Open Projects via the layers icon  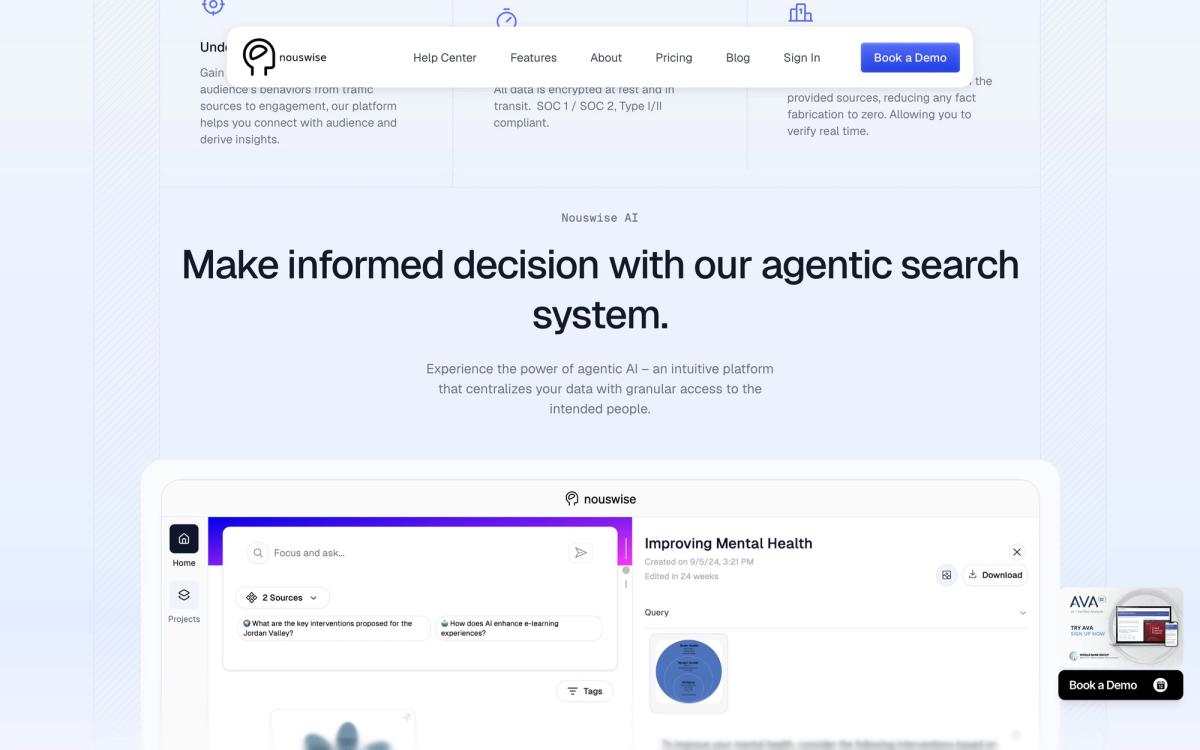tap(184, 595)
